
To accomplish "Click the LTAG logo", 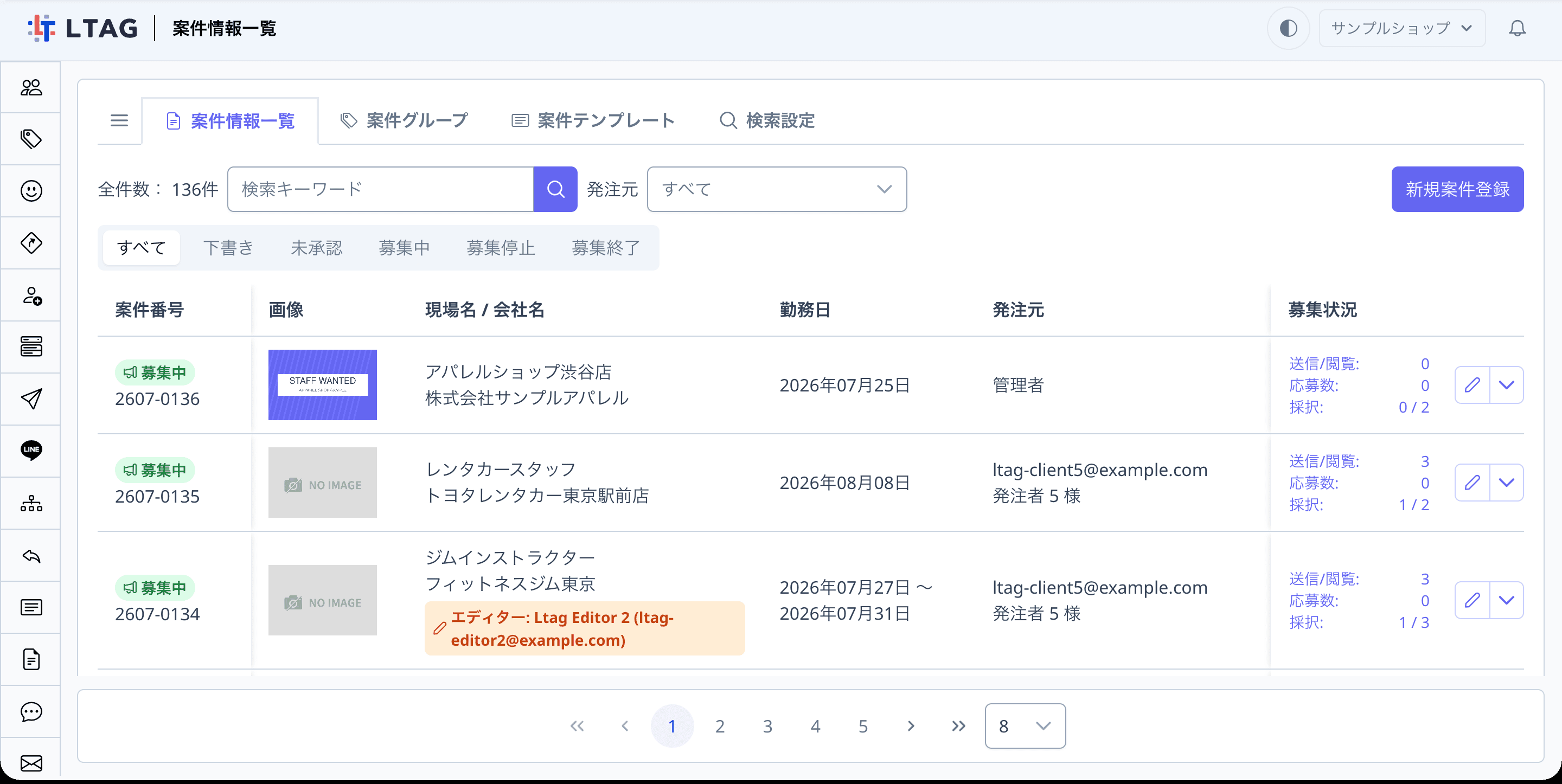I will [83, 28].
